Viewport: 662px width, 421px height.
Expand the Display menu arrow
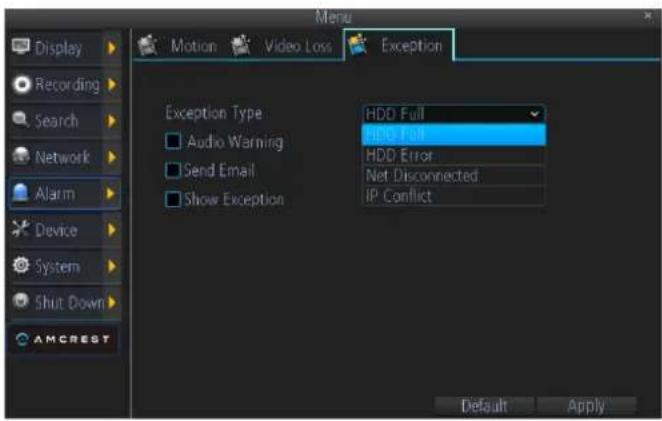pos(111,48)
